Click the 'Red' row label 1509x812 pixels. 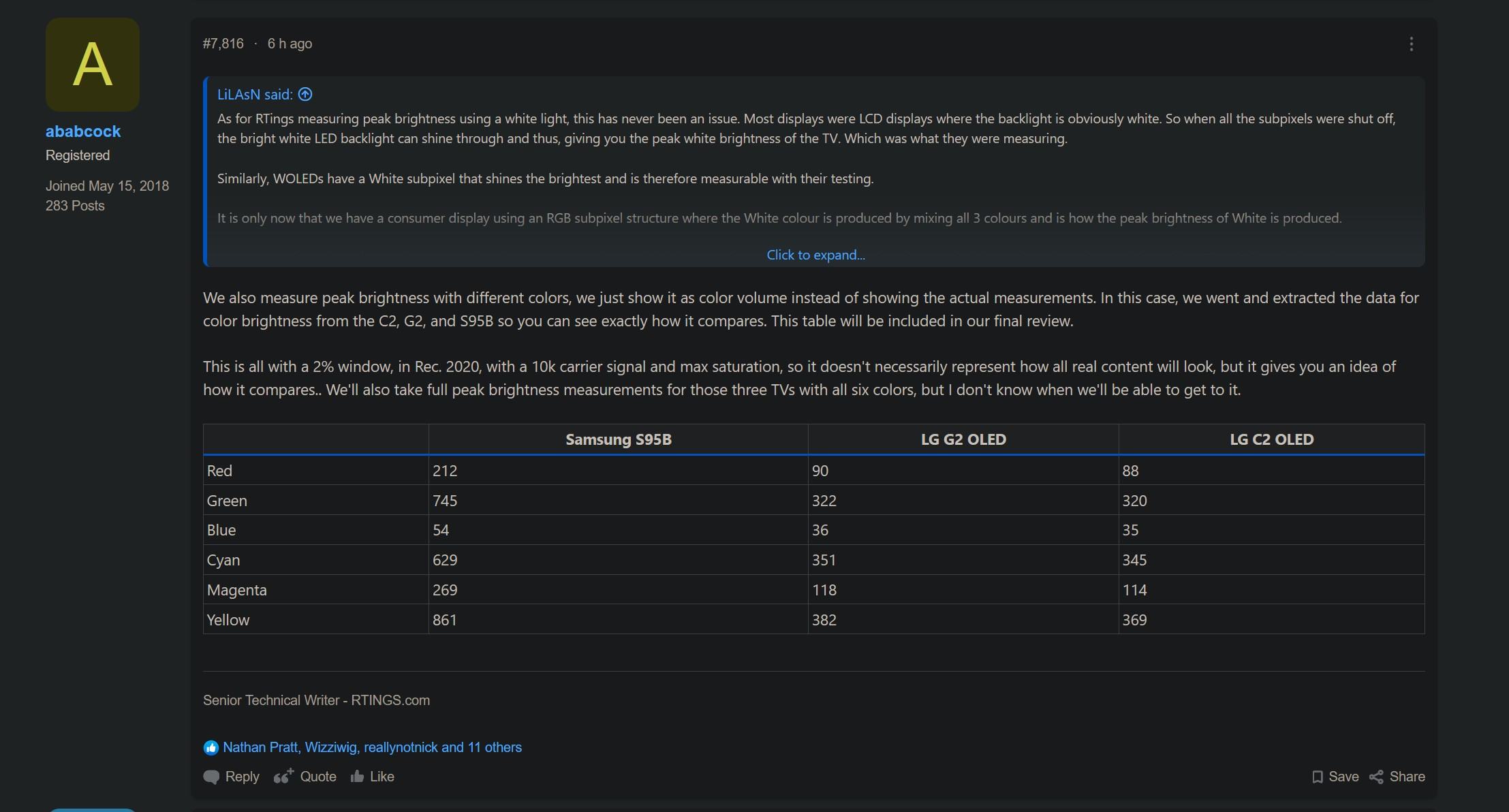click(x=219, y=471)
